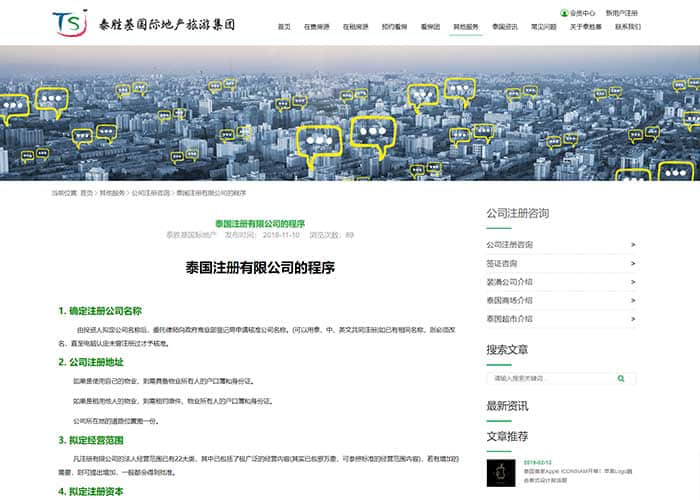
Task: Click the TS company logo
Action: click(x=72, y=22)
